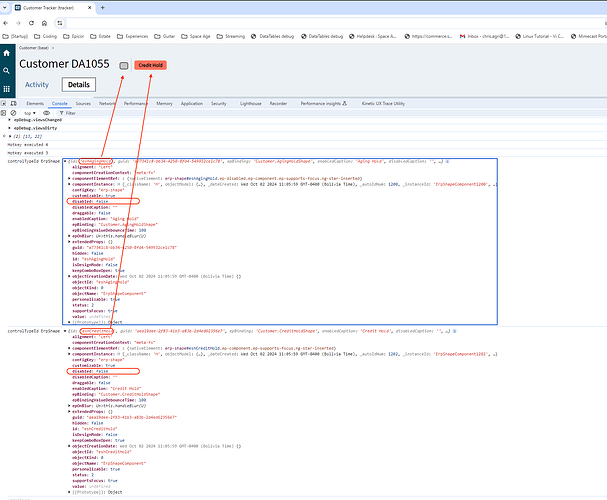Screen dimensions: 607x500
Task: Open the Epicor bookmarks folder
Action: coord(74,36)
